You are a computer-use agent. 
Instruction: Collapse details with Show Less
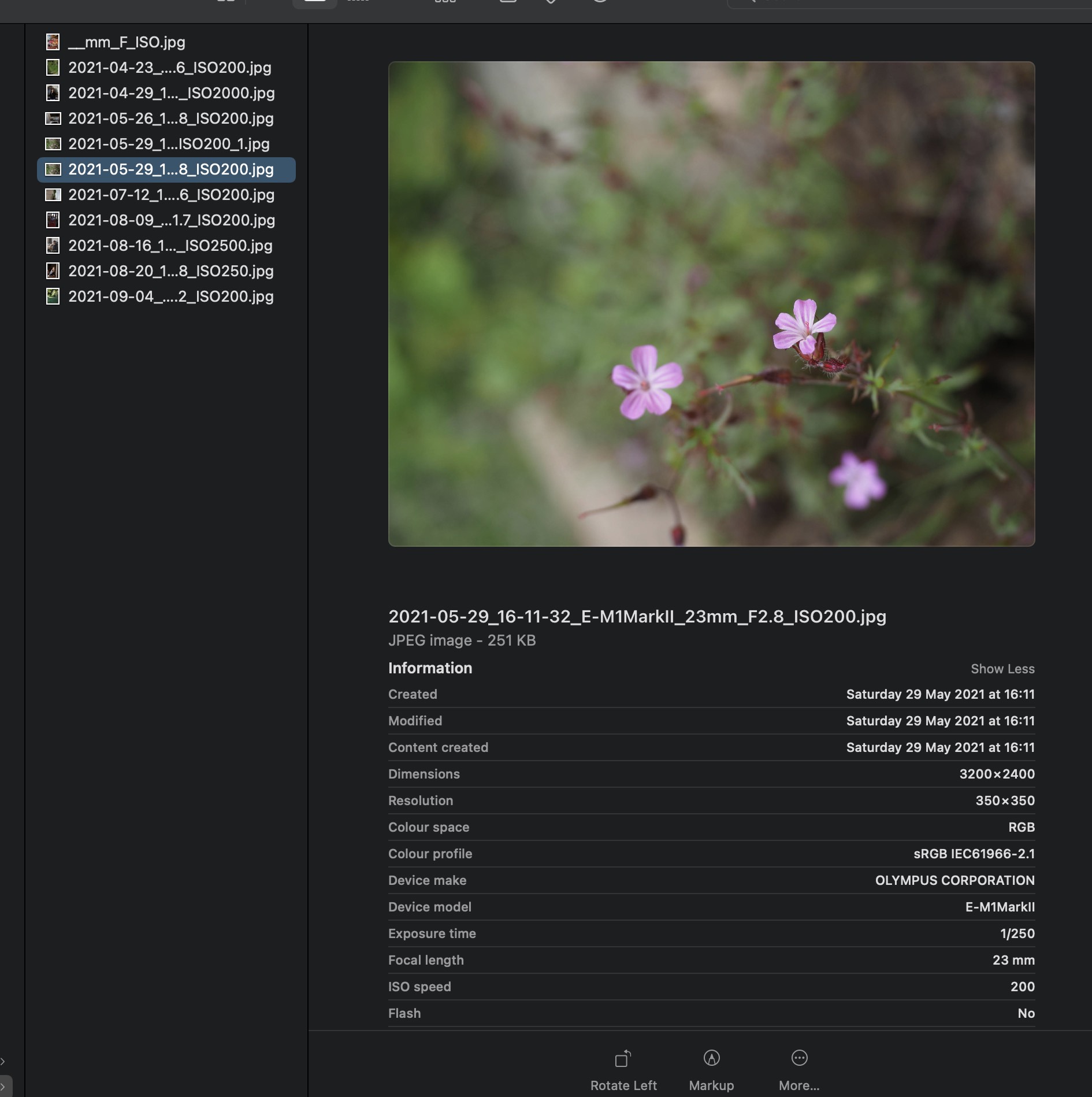(x=1002, y=669)
